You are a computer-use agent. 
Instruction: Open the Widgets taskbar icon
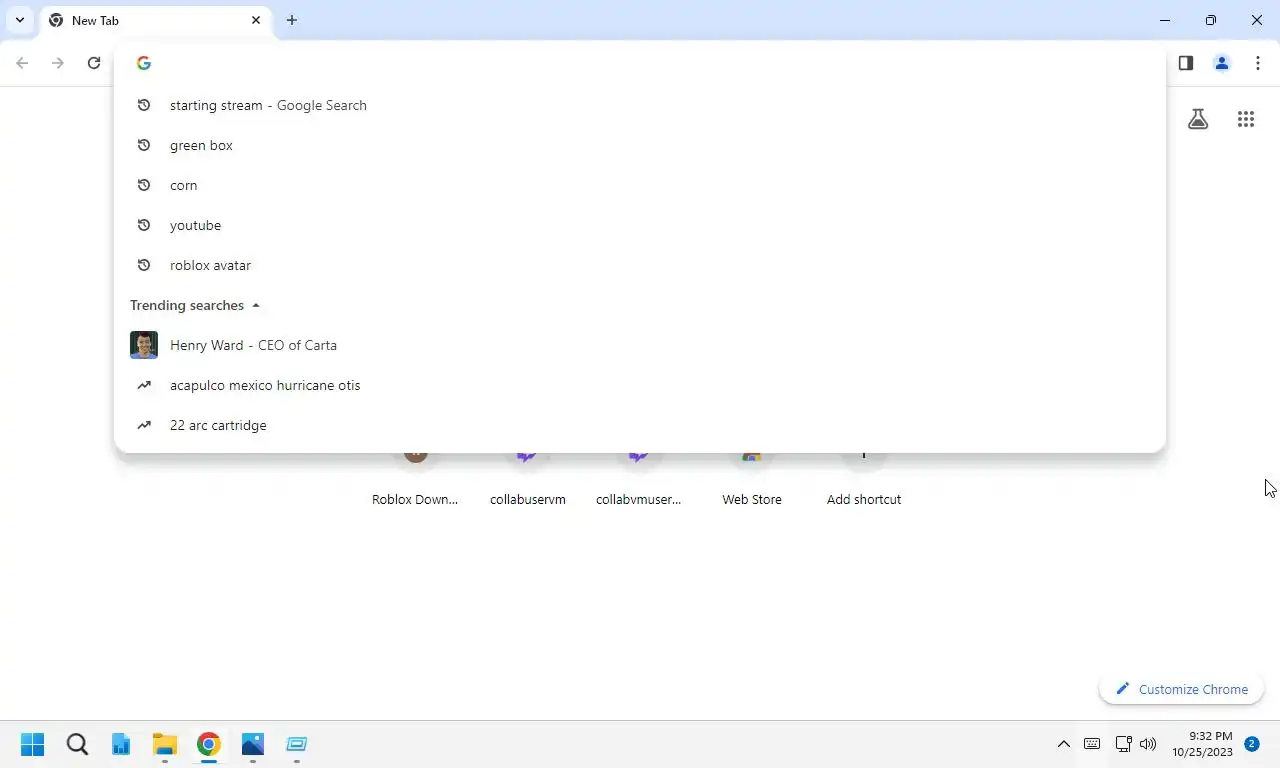pos(121,744)
